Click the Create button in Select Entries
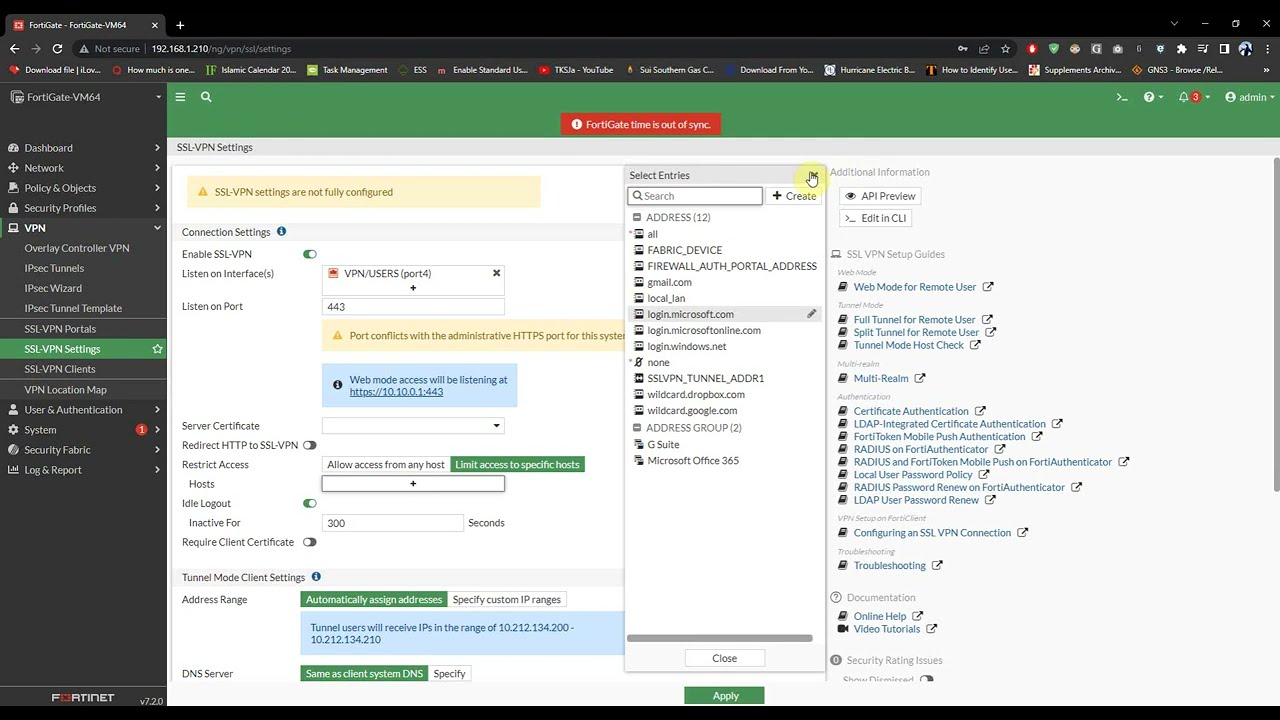This screenshot has width=1280, height=720. [x=794, y=196]
